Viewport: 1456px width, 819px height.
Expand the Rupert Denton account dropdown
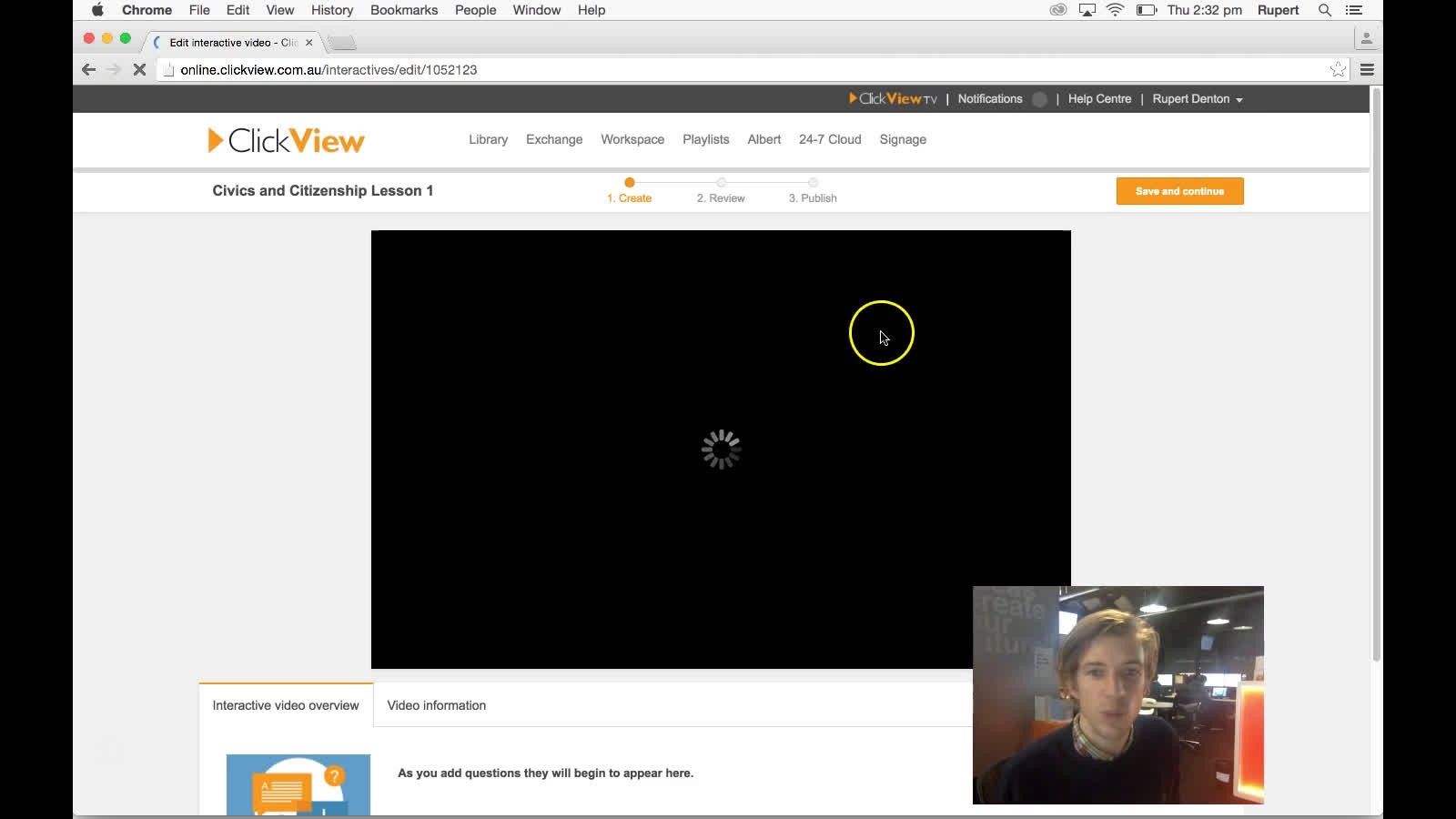[x=1197, y=99]
